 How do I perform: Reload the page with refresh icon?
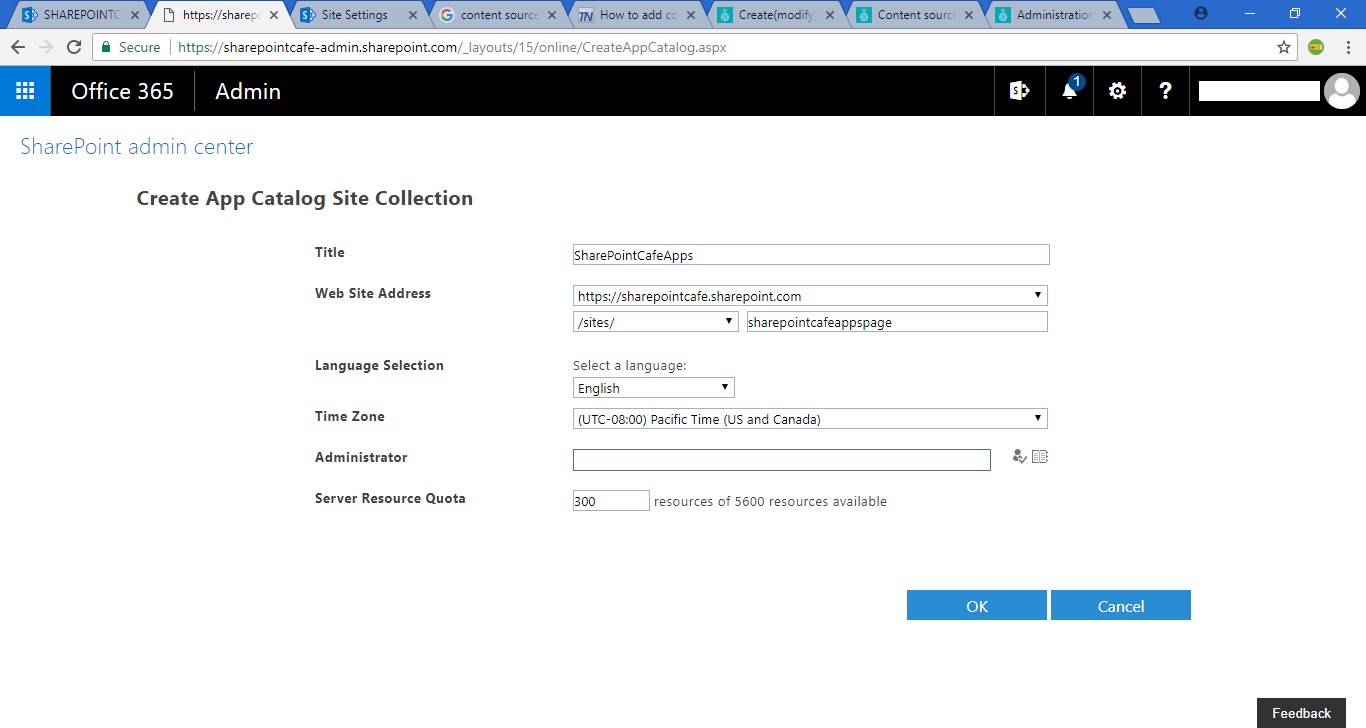pos(74,47)
